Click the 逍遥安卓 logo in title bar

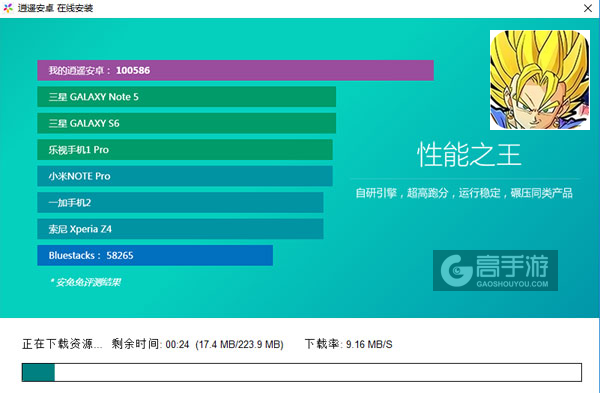click(x=8, y=8)
